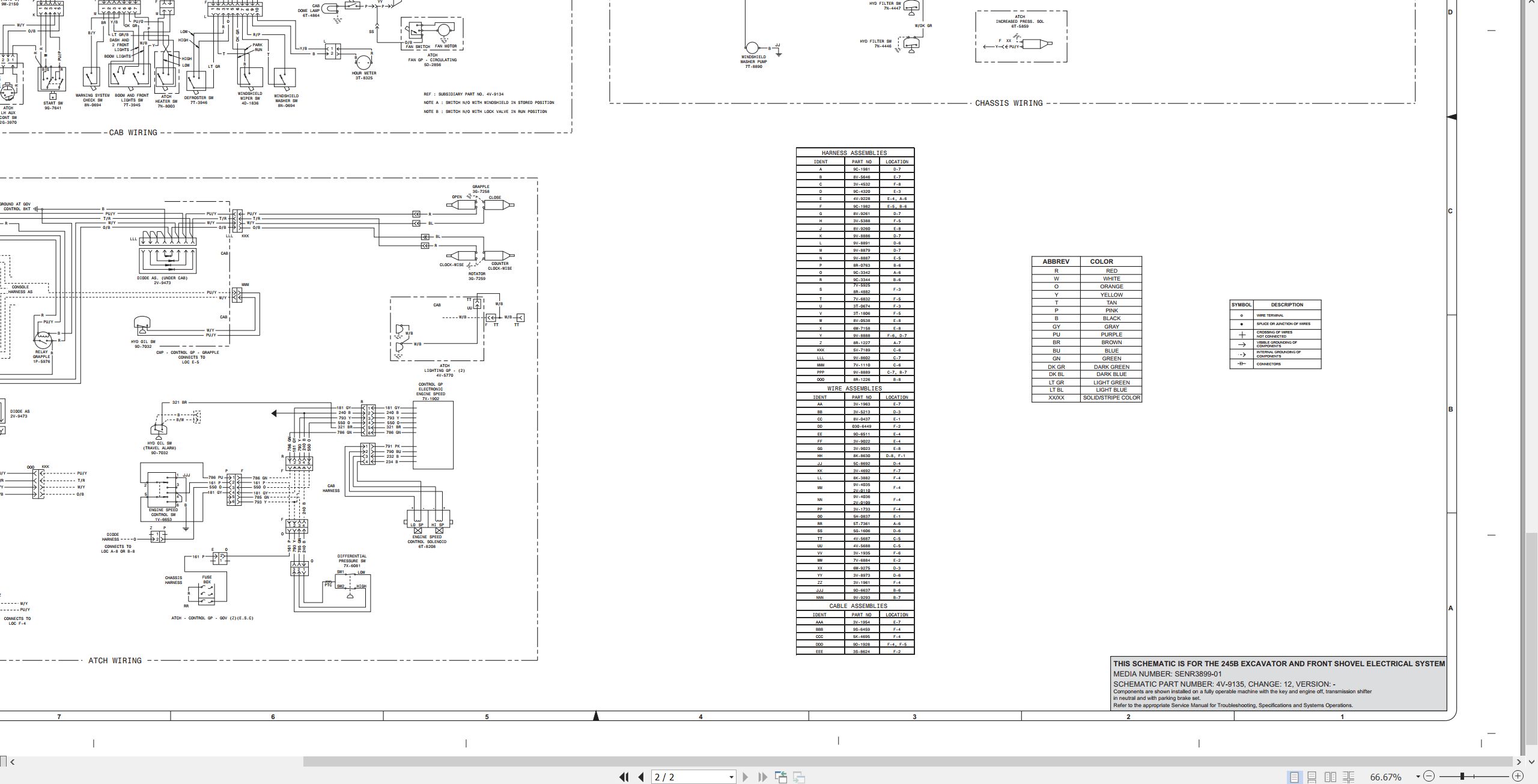
Task: Click the 245B Excavator schematic title
Action: [1279, 664]
